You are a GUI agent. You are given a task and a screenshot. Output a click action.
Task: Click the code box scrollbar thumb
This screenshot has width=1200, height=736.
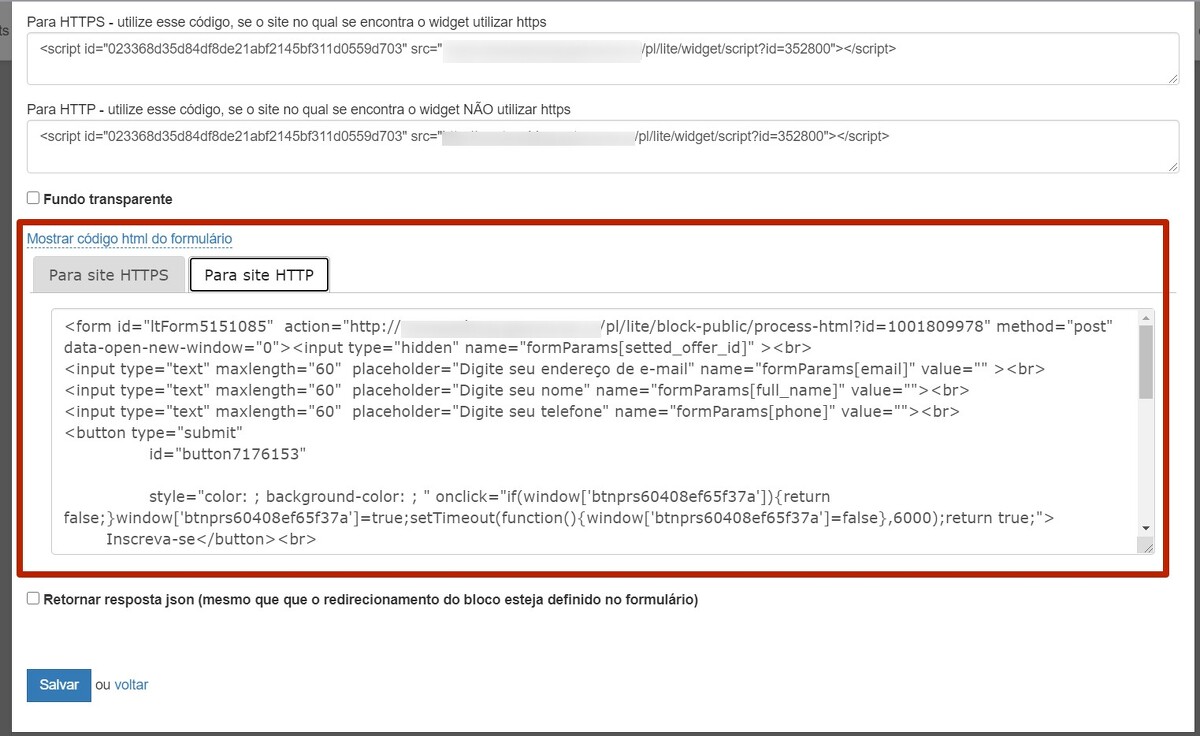1146,362
